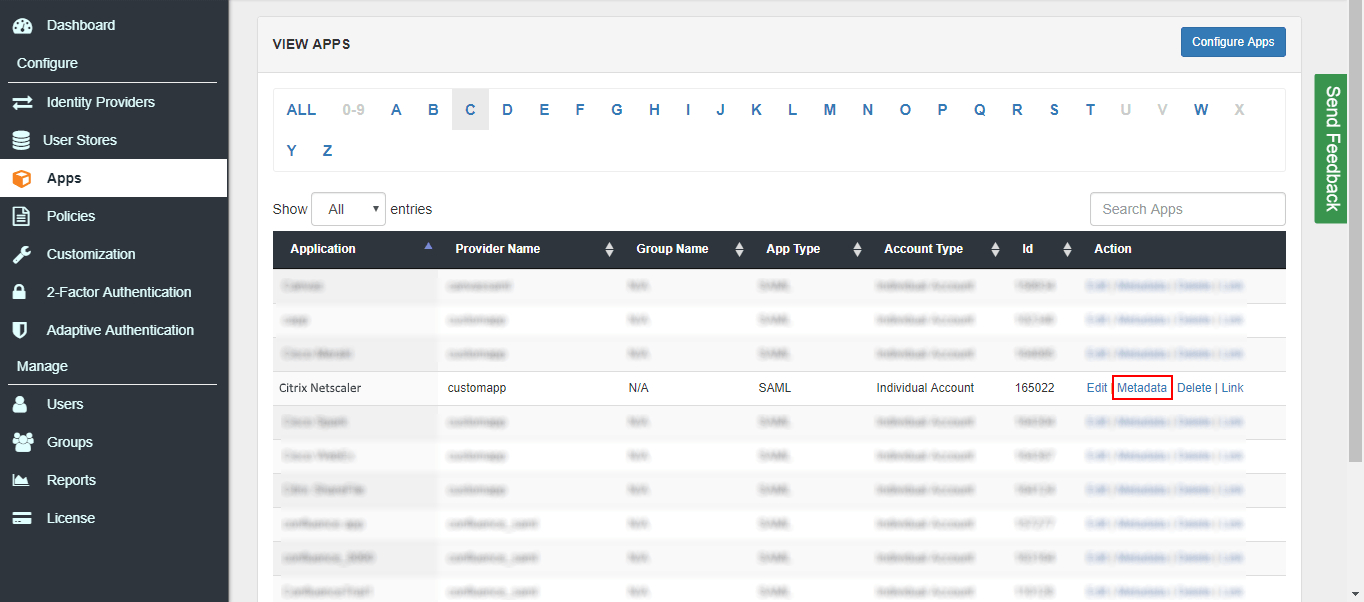Select the 2-Factor Authentication lock icon
Image resolution: width=1364 pixels, height=602 pixels.
pyautogui.click(x=23, y=292)
